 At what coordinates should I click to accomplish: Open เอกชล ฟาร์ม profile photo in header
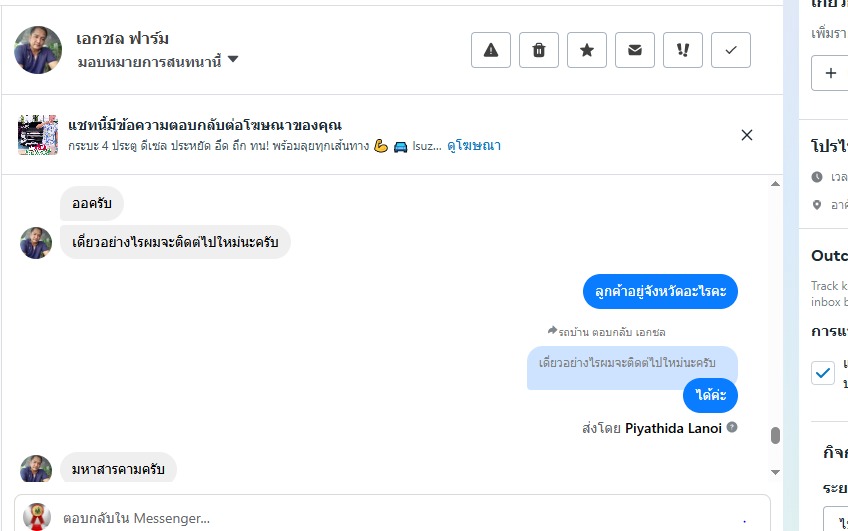coord(38,50)
